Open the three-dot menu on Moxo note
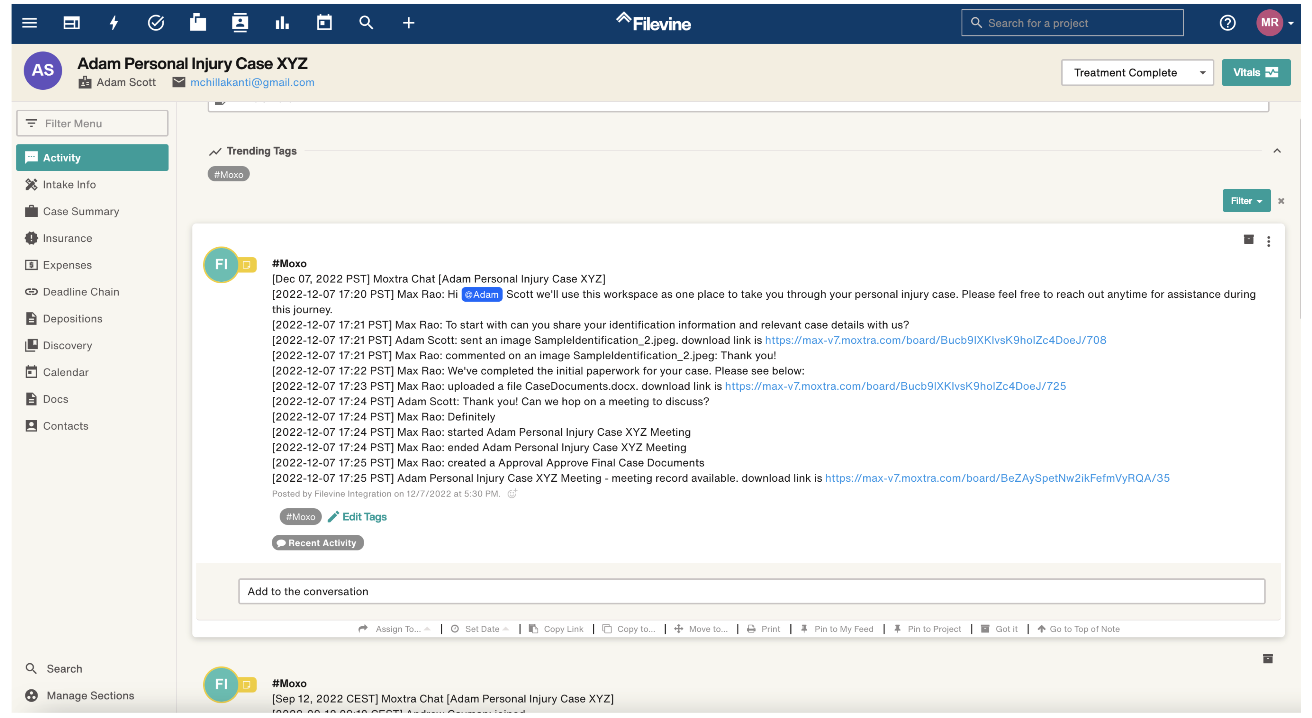 (x=1268, y=241)
